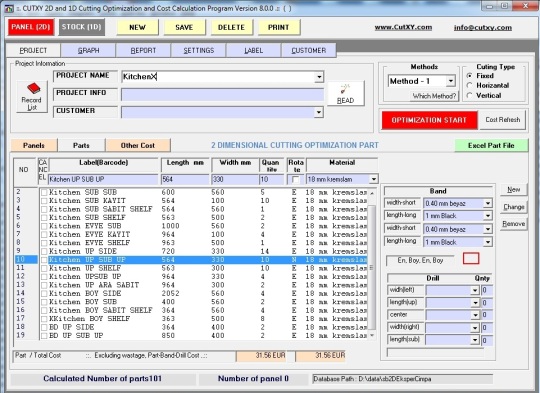540x393 pixels.
Task: Switch to the SETTINGS tab
Action: coord(199,50)
